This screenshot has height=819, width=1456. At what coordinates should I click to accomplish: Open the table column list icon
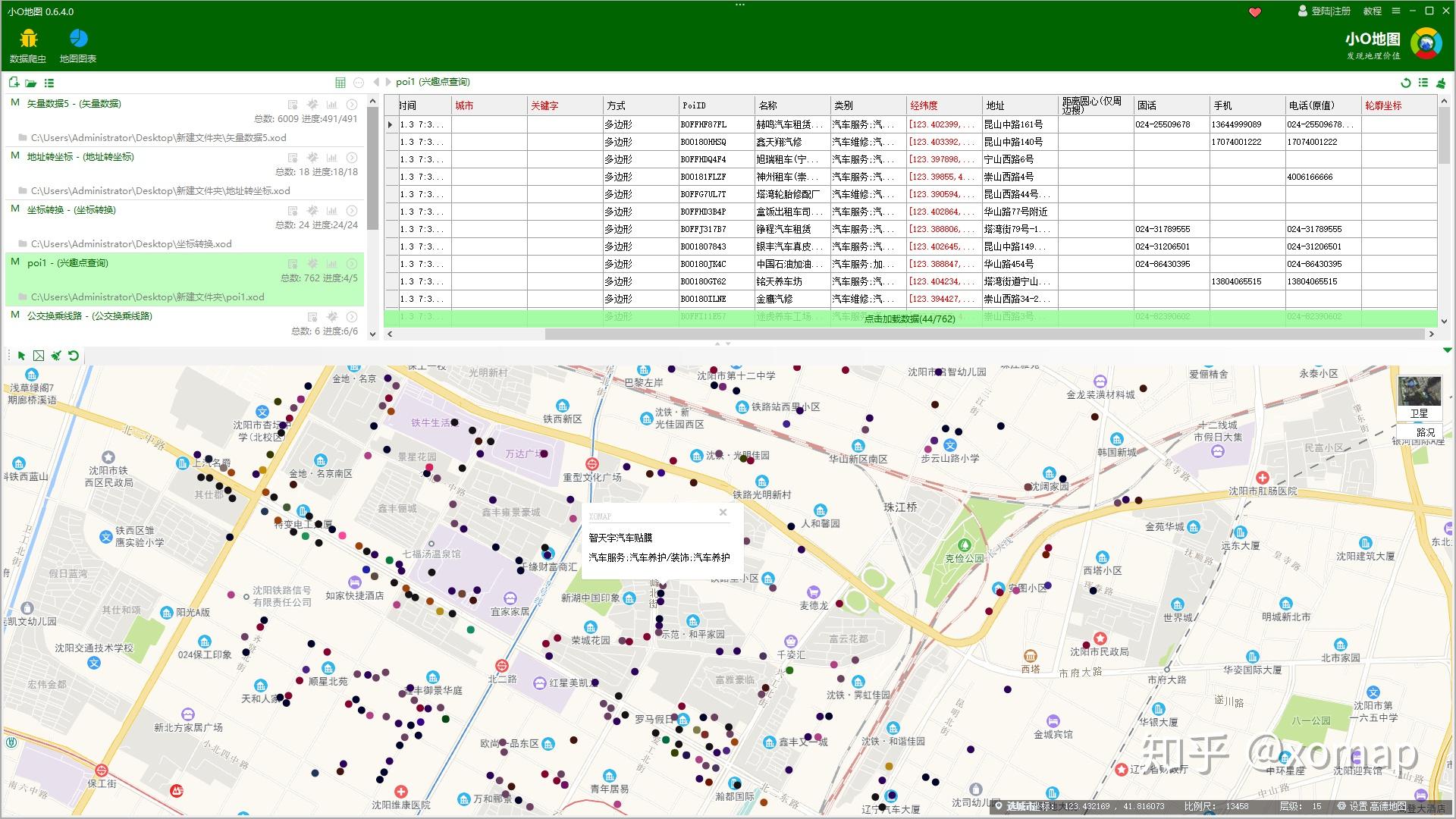pyautogui.click(x=1423, y=83)
